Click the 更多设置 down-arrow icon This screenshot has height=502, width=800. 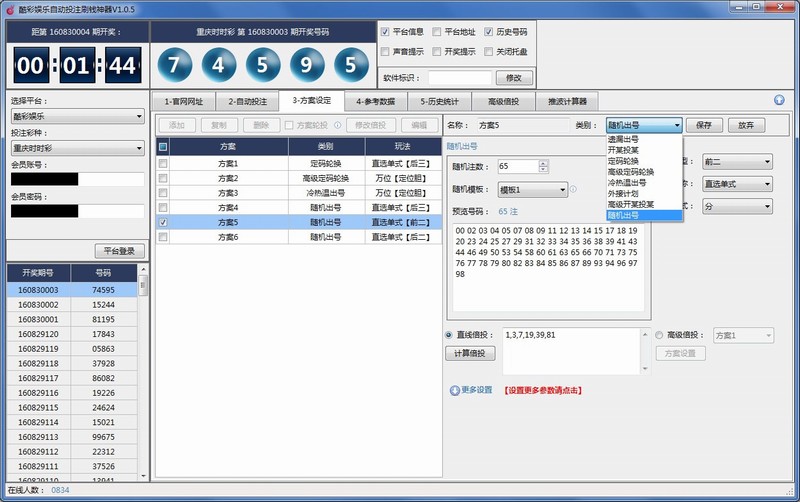[x=454, y=390]
